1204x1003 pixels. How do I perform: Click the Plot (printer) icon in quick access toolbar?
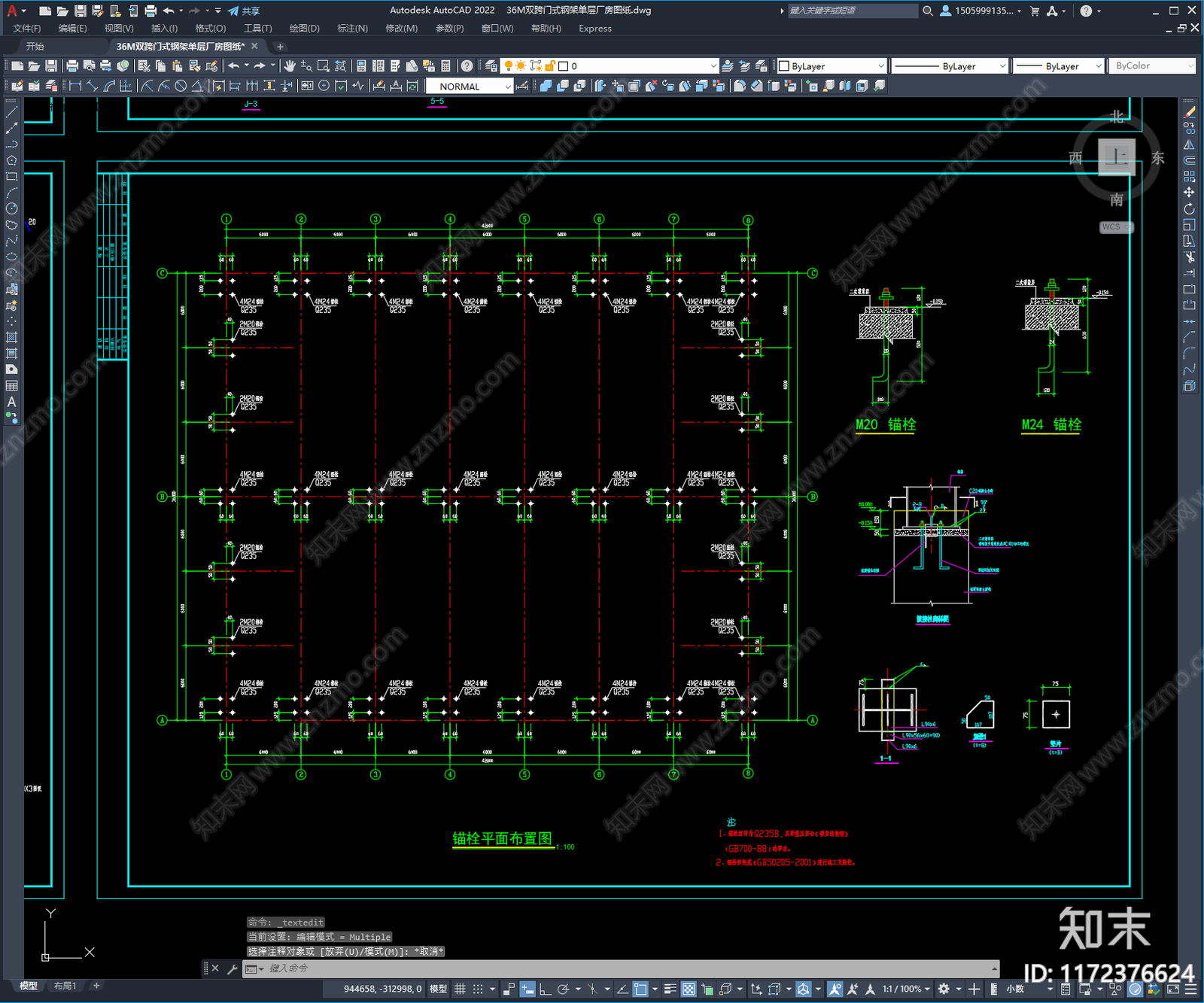[150, 11]
